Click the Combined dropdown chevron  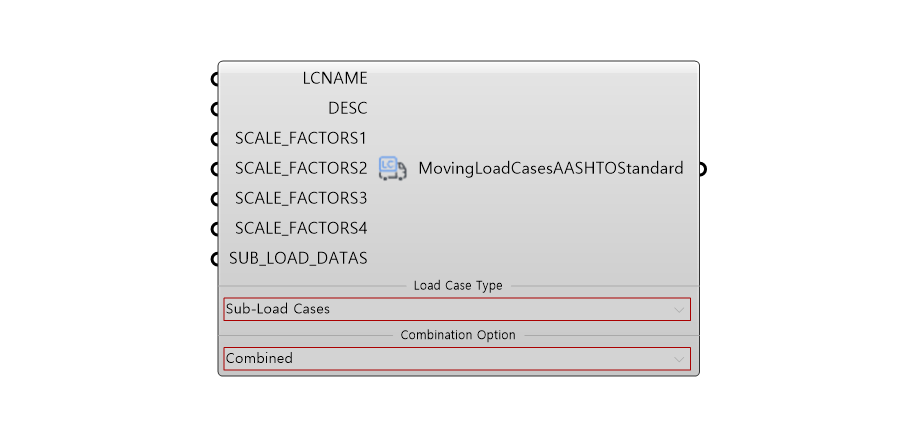tap(679, 359)
